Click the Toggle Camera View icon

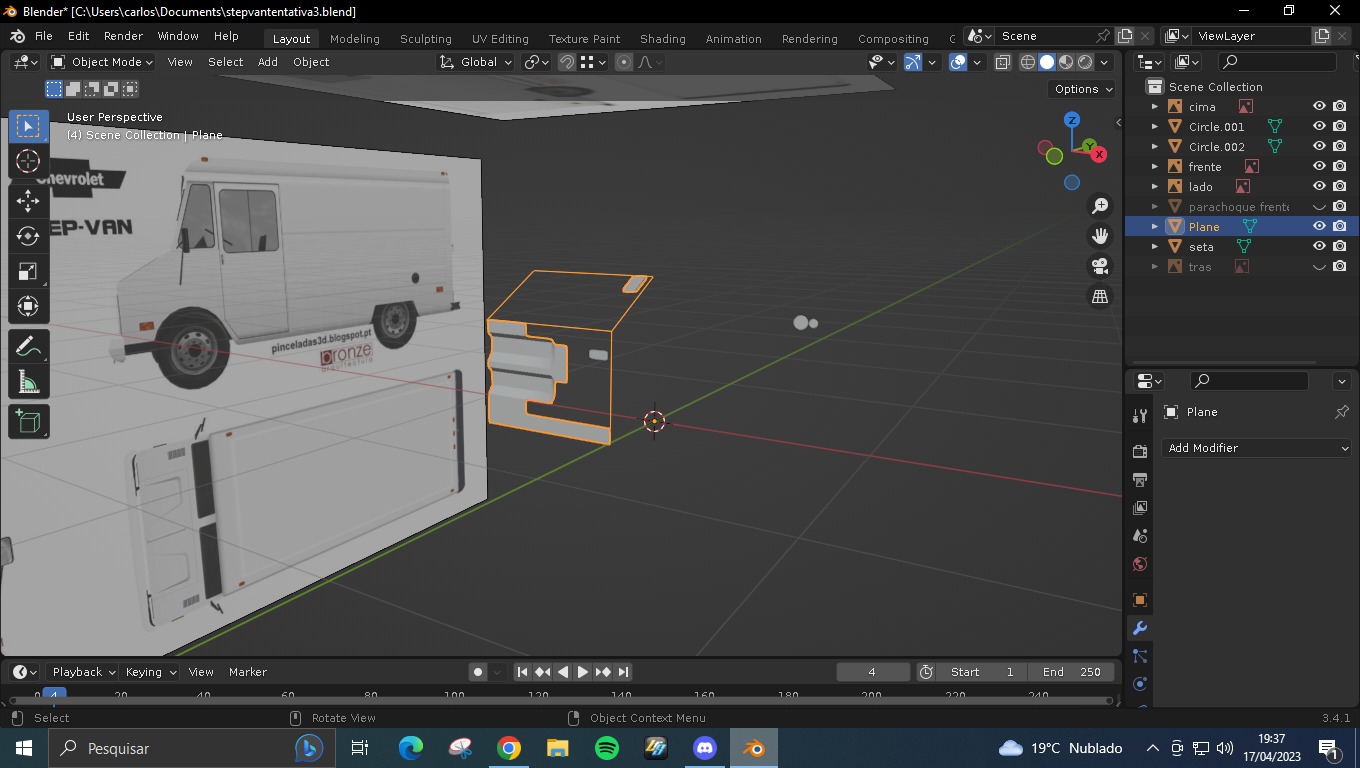[x=1100, y=266]
